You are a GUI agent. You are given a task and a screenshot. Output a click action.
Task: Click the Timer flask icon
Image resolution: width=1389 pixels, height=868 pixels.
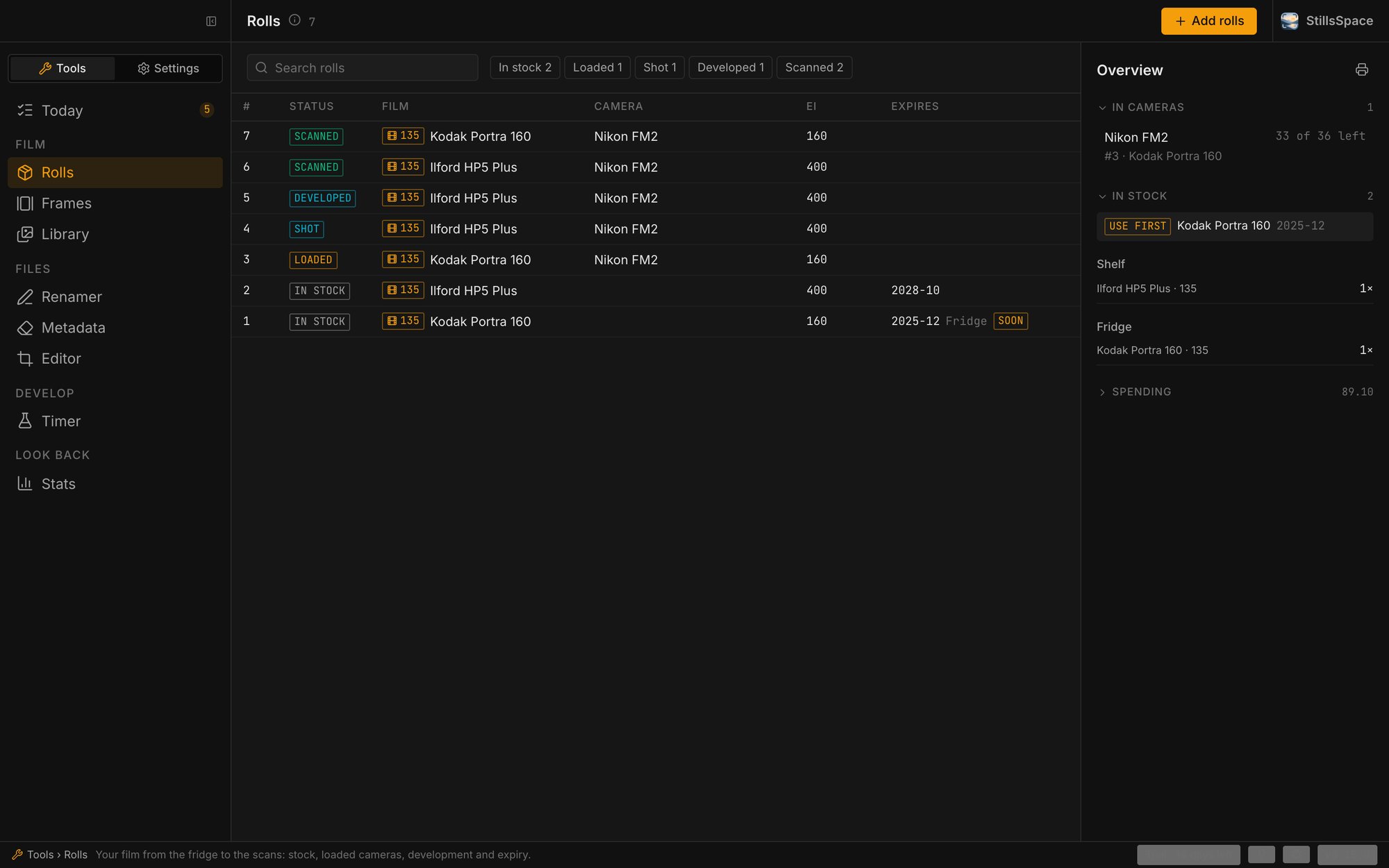(x=25, y=421)
